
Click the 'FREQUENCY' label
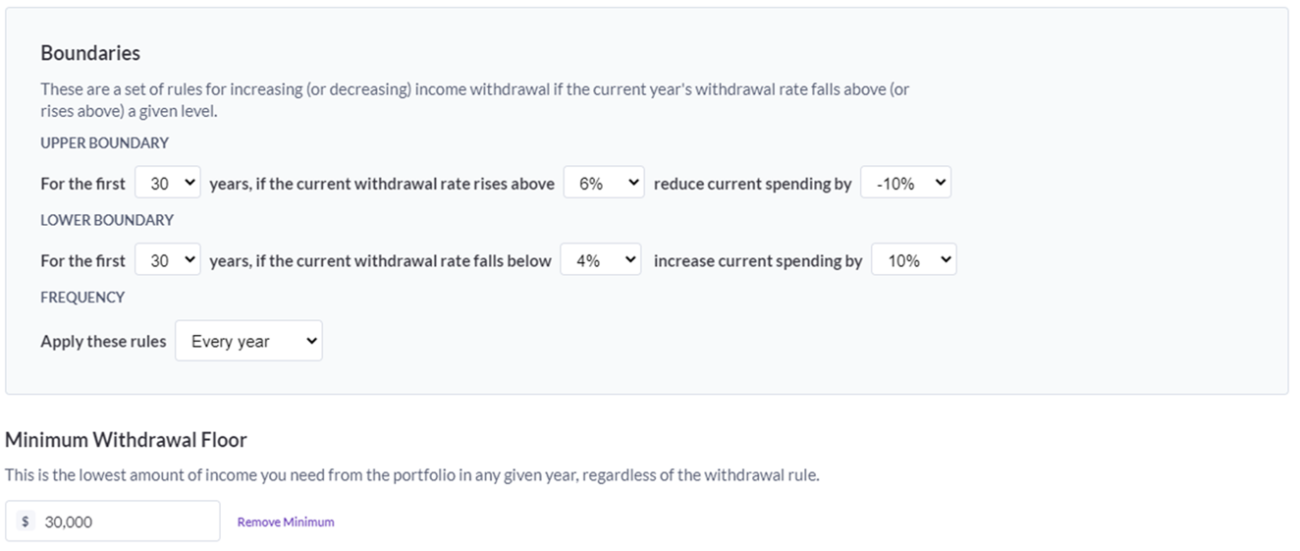tap(82, 297)
